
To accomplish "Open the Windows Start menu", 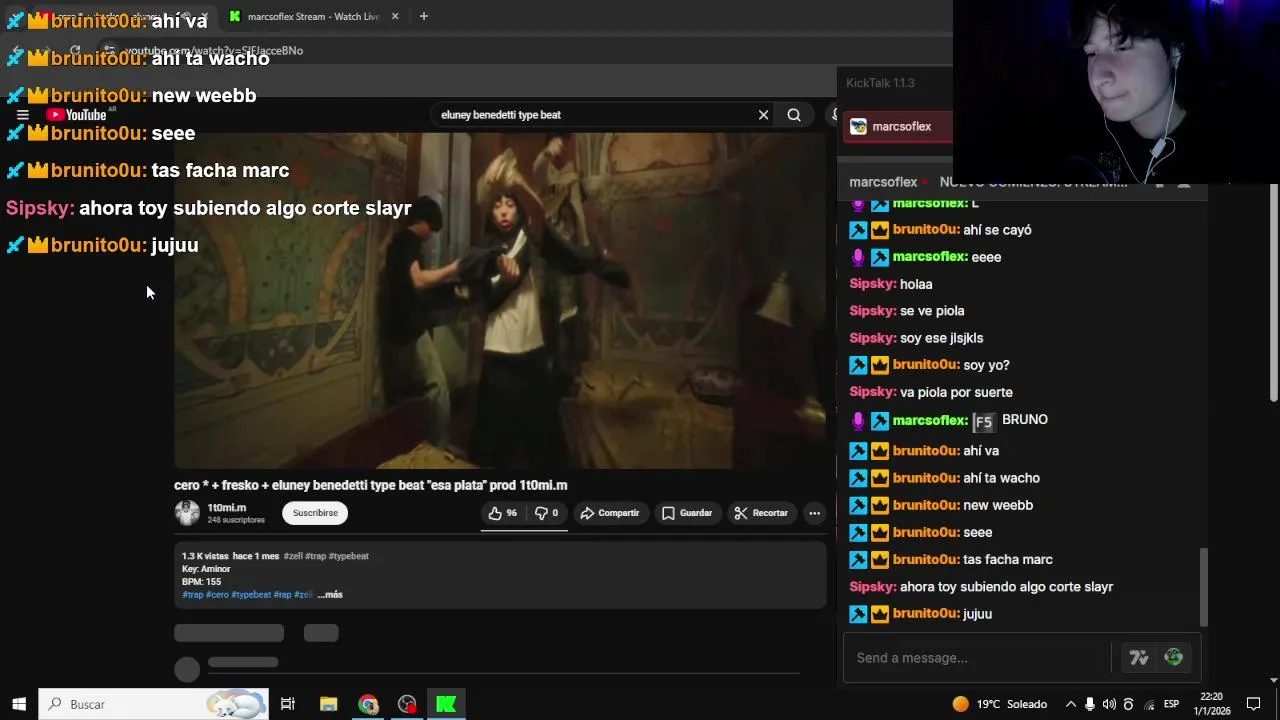I will coord(19,704).
